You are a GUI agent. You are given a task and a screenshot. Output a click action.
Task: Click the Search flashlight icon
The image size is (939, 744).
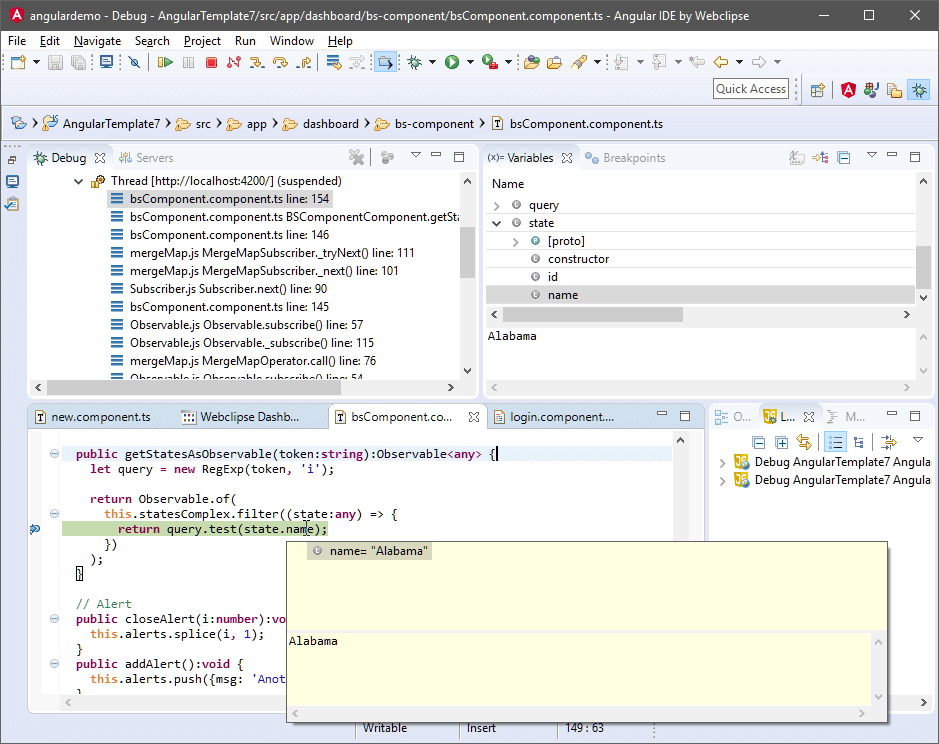(578, 62)
